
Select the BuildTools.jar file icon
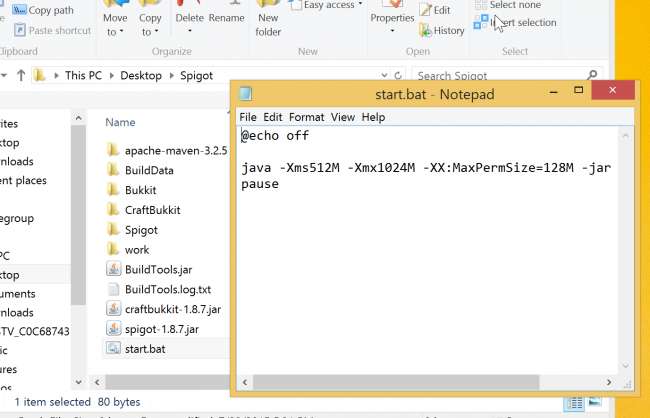click(x=113, y=269)
